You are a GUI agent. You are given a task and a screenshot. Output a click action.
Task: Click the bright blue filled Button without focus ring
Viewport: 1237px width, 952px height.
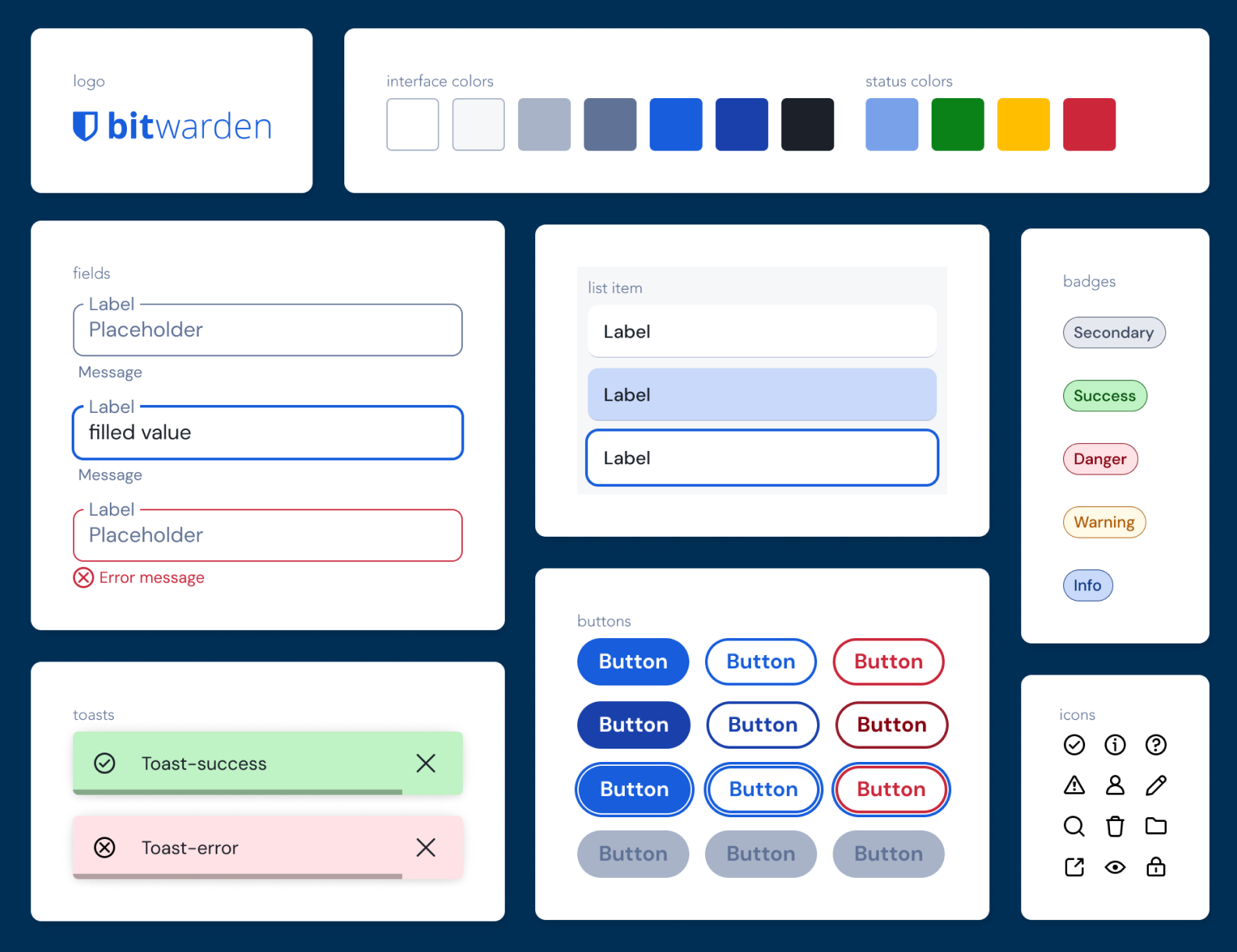pos(633,661)
